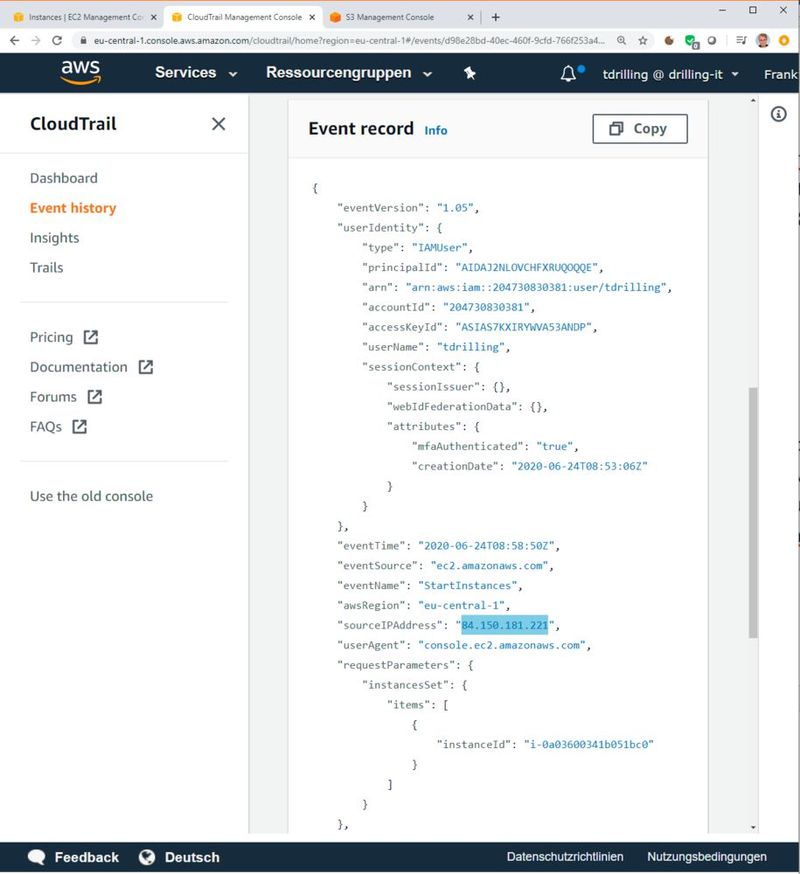Close the CloudTrail navigation panel
The image size is (800, 874).
pos(219,124)
